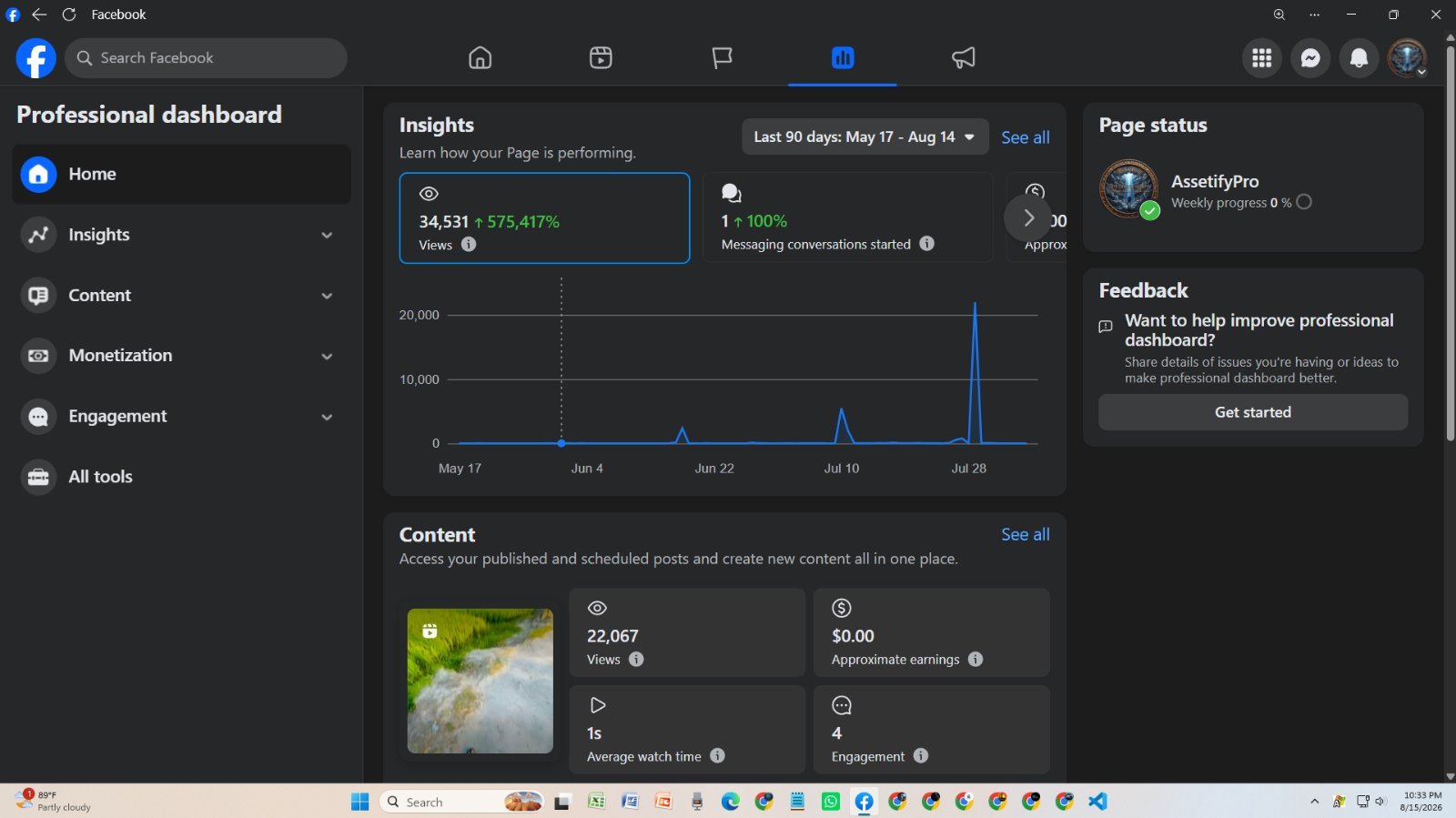Click the refresh button in title bar
Image resolution: width=1456 pixels, height=818 pixels.
69,15
